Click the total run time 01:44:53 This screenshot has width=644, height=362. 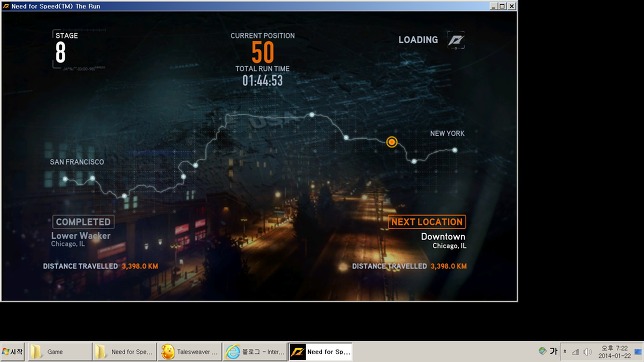pos(262,81)
